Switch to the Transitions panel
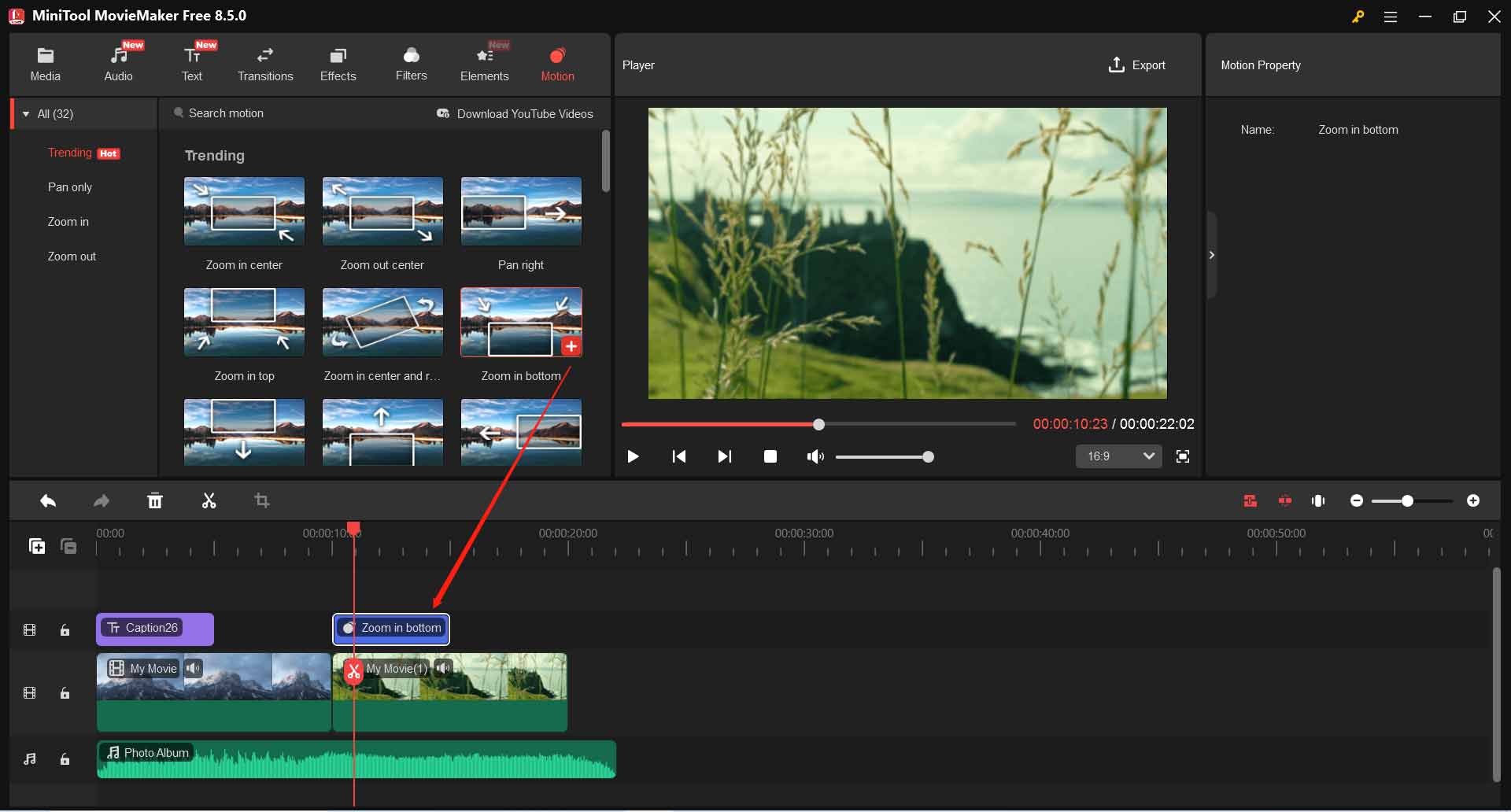Viewport: 1511px width, 812px height. 265,63
